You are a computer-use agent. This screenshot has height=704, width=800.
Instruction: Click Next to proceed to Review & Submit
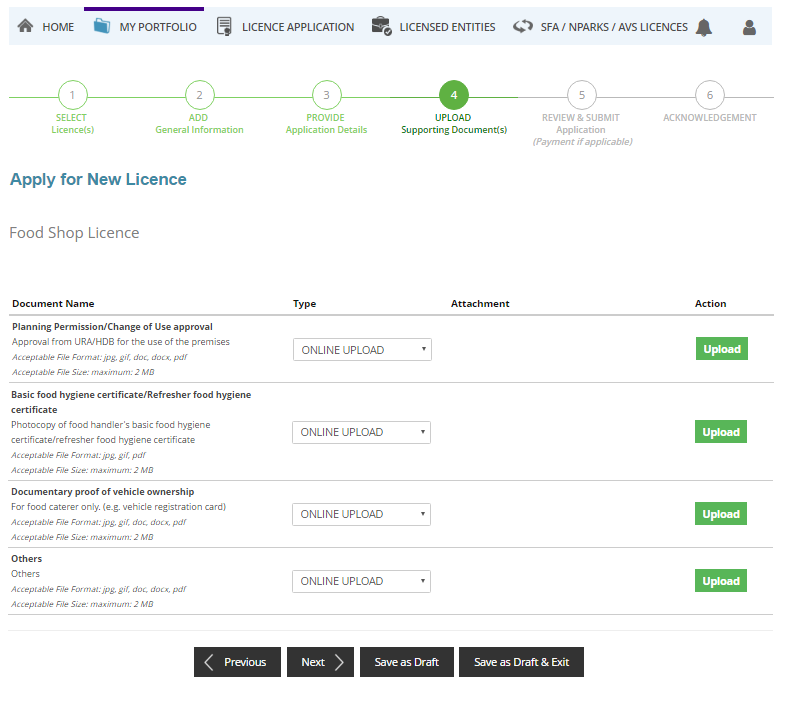coord(320,661)
